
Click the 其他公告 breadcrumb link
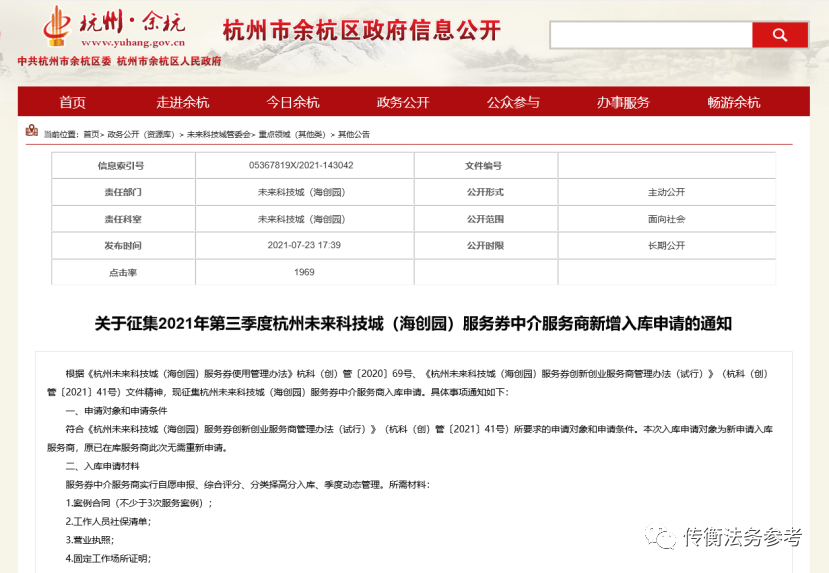tap(353, 134)
